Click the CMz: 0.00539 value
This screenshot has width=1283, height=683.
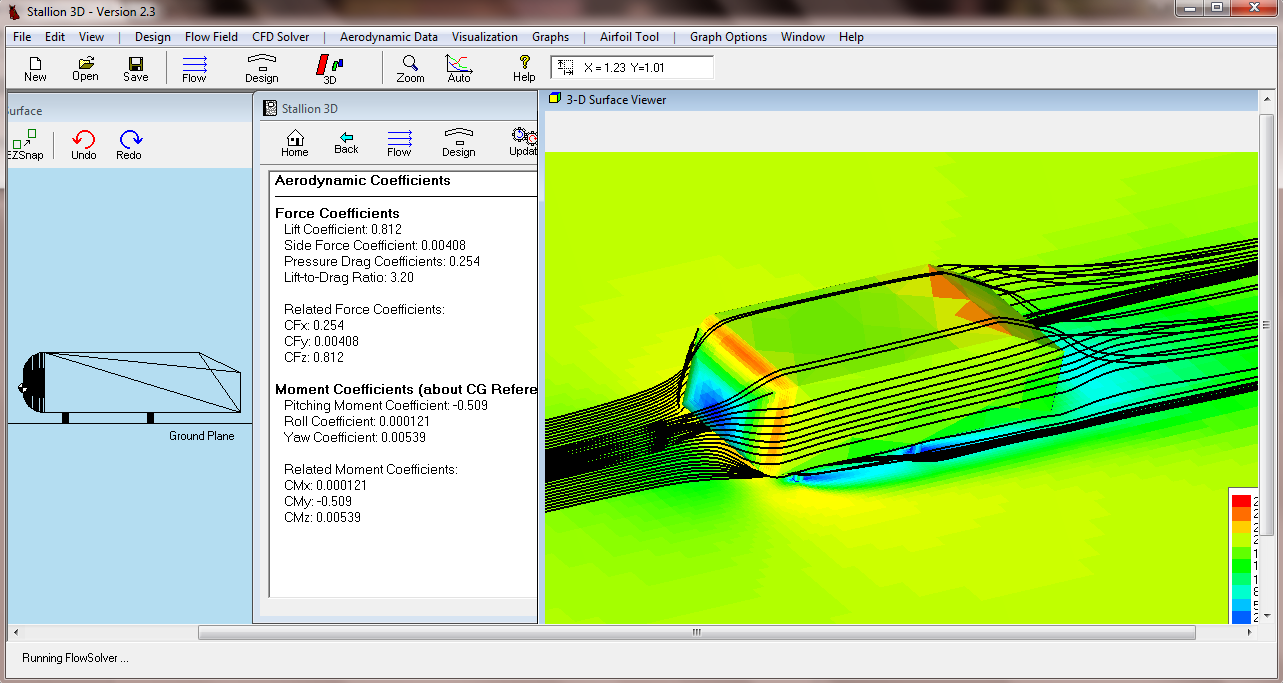click(323, 517)
